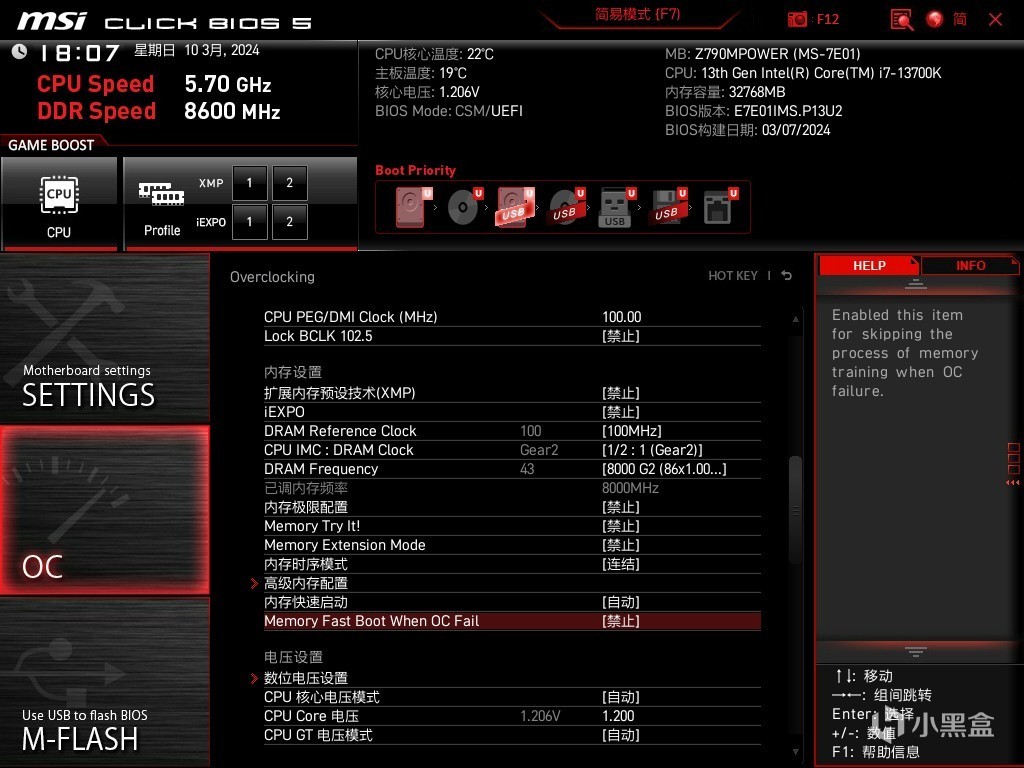
Task: Open the BIOS search magnifier icon
Action: (902, 19)
